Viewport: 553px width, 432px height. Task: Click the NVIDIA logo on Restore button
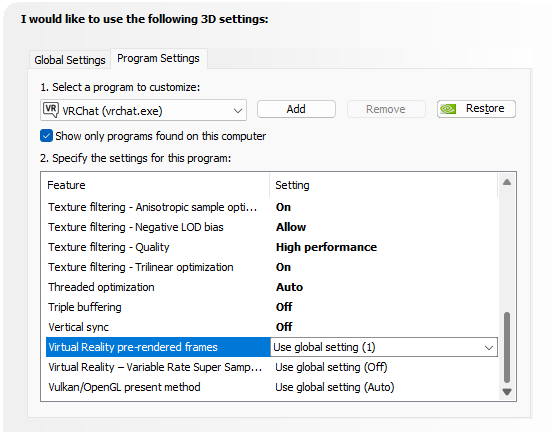pos(448,109)
